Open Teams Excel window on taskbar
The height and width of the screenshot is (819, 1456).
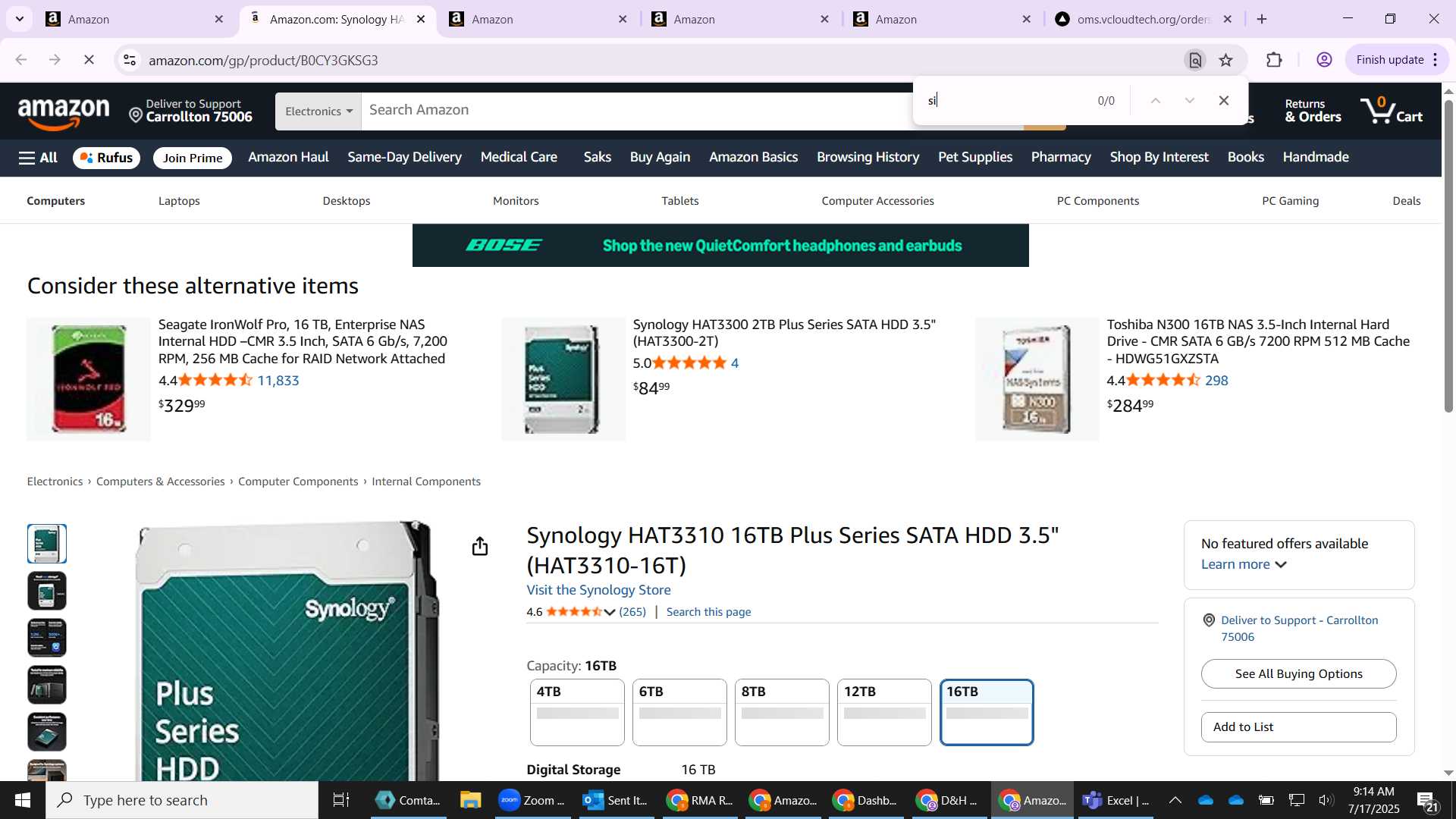click(1116, 800)
